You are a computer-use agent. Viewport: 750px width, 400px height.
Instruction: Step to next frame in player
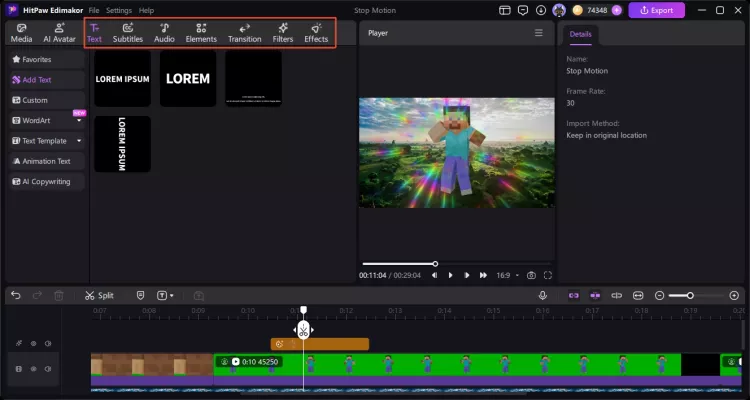coord(466,275)
